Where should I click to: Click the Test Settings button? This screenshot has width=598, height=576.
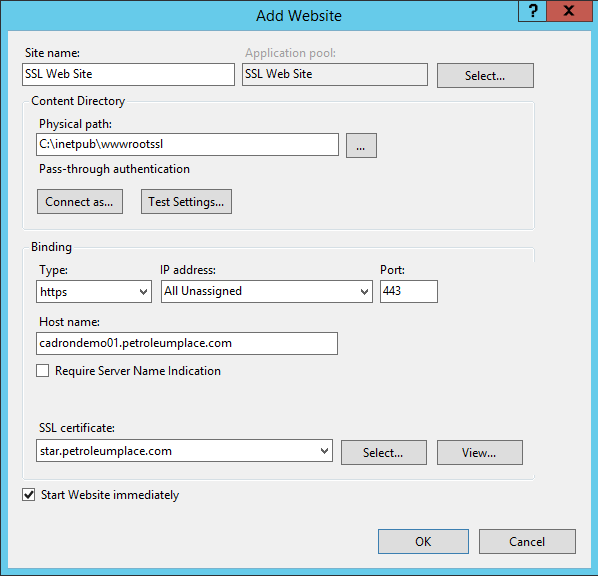[x=186, y=201]
